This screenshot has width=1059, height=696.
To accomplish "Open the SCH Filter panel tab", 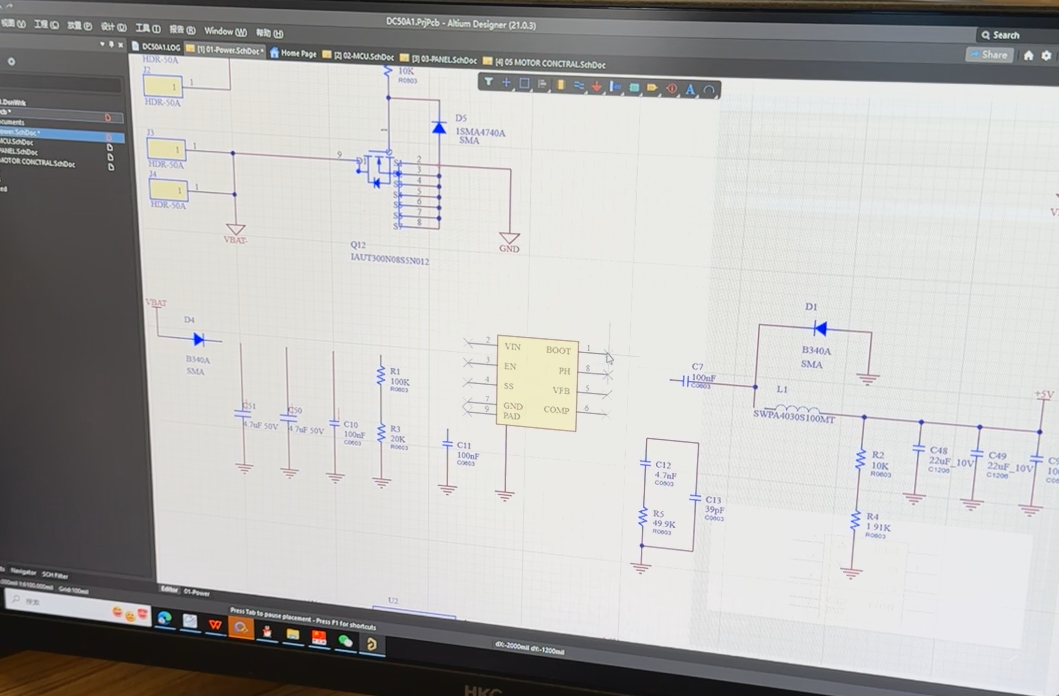I will [55, 574].
